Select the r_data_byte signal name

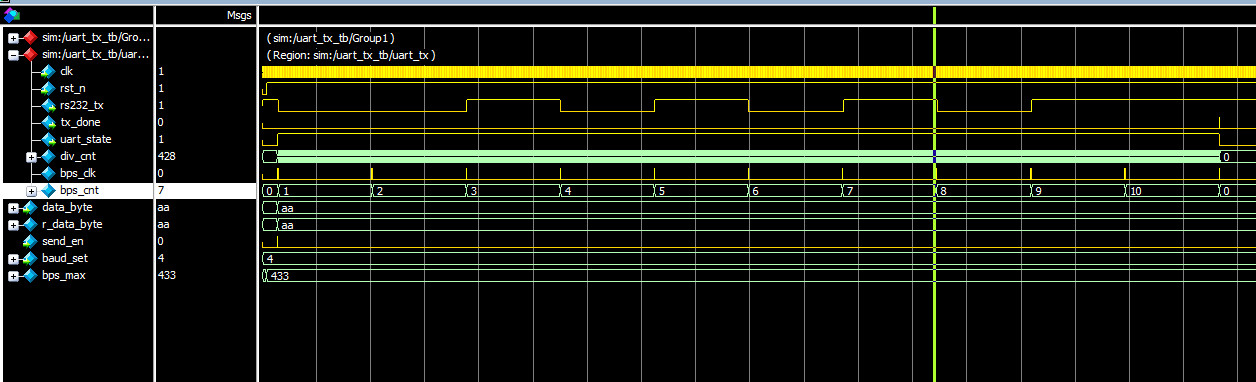[72, 224]
